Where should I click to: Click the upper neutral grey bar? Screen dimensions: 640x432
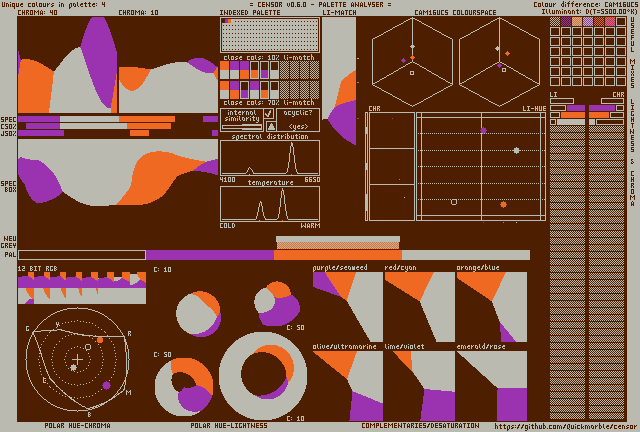pyautogui.click(x=338, y=239)
